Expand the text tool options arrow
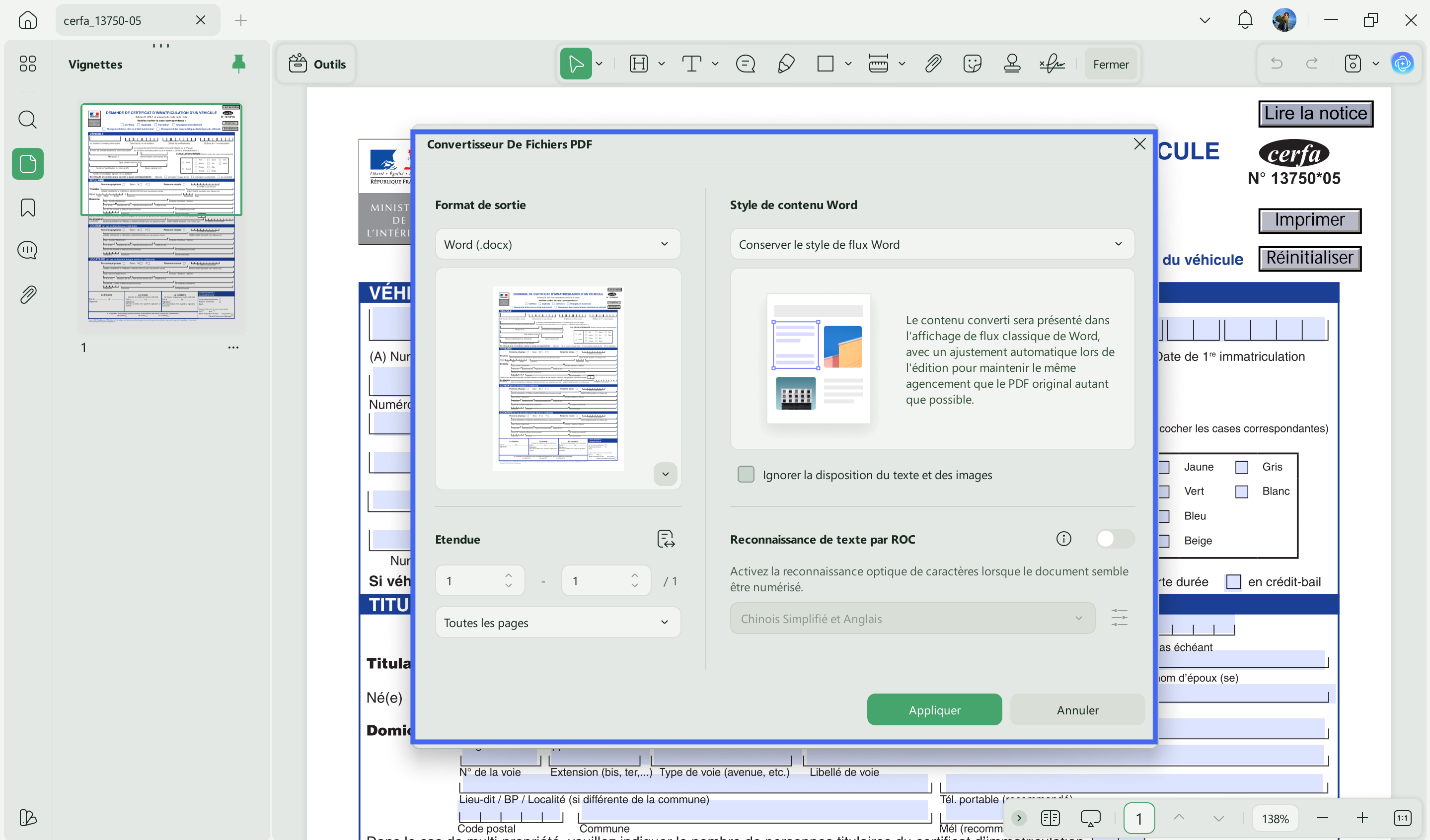 [x=715, y=64]
